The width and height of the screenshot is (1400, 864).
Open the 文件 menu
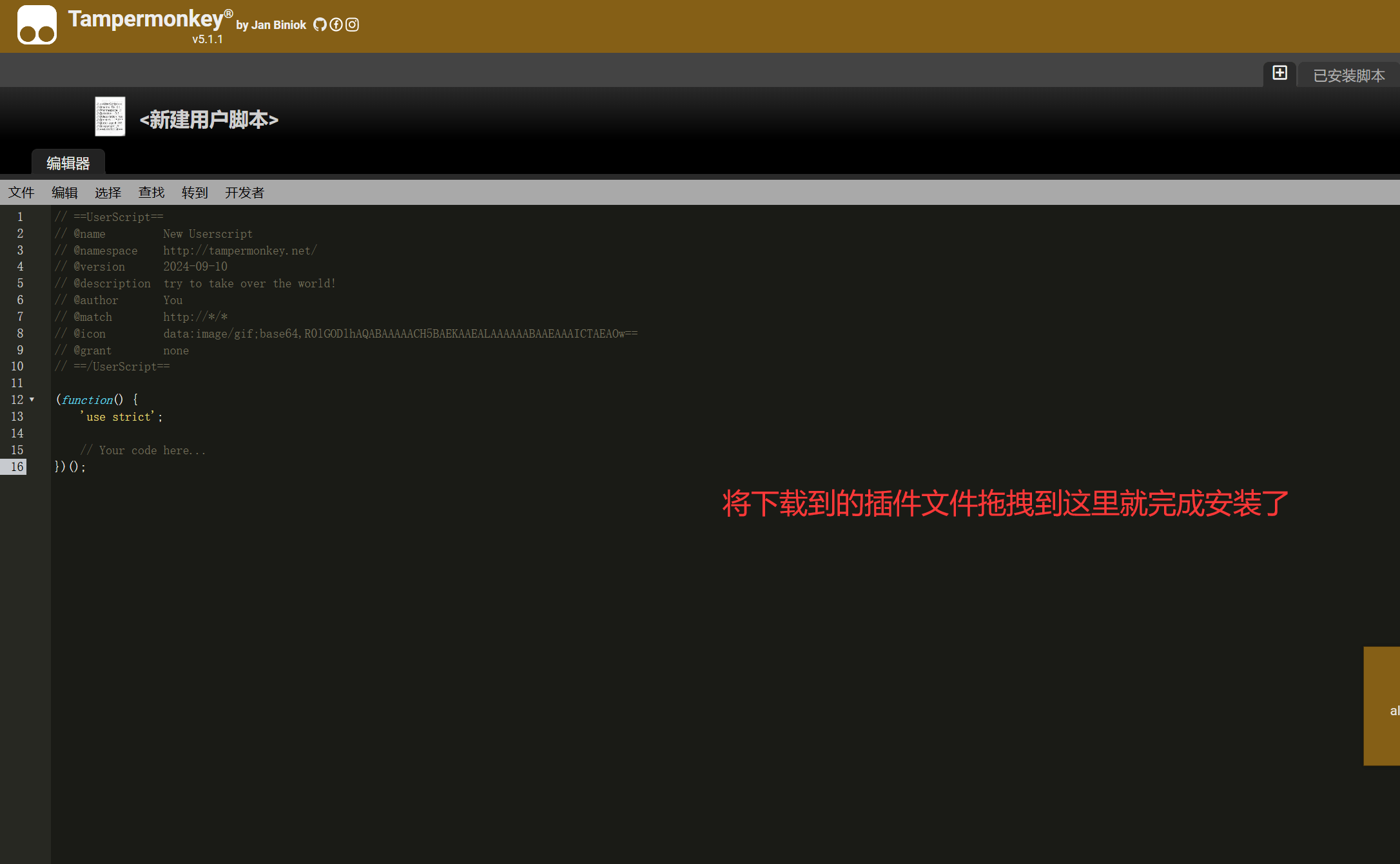[22, 192]
